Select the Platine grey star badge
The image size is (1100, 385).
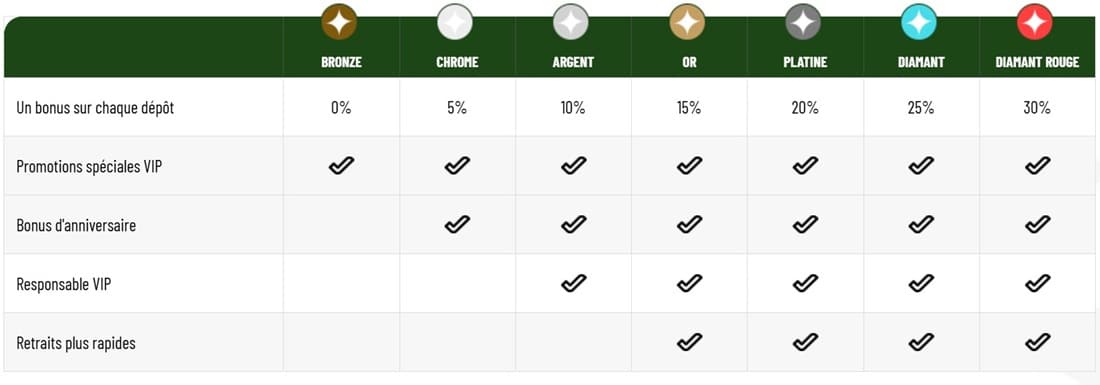pos(803,22)
